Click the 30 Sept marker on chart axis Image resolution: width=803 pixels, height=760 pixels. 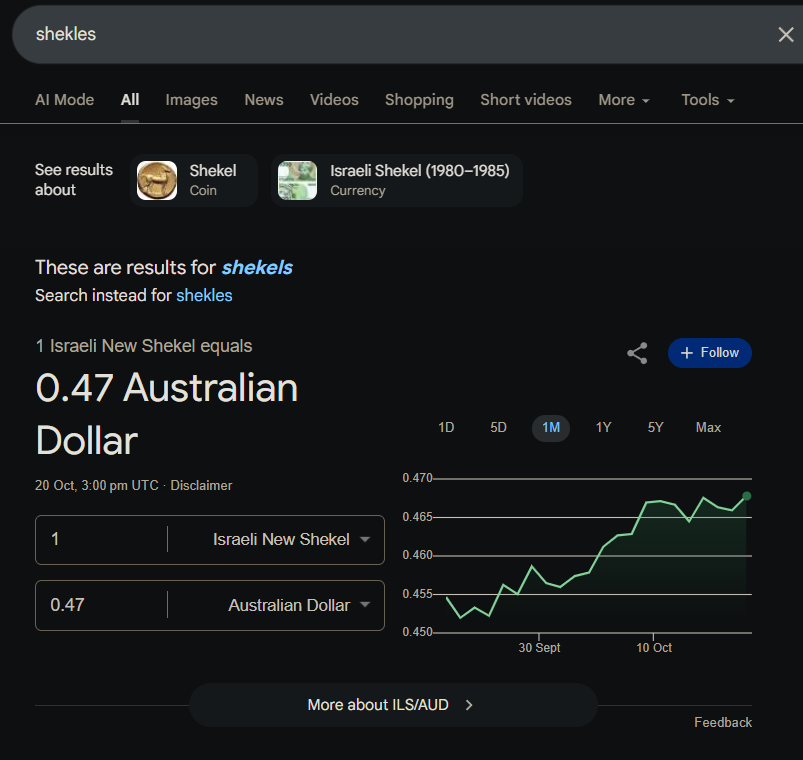click(539, 648)
